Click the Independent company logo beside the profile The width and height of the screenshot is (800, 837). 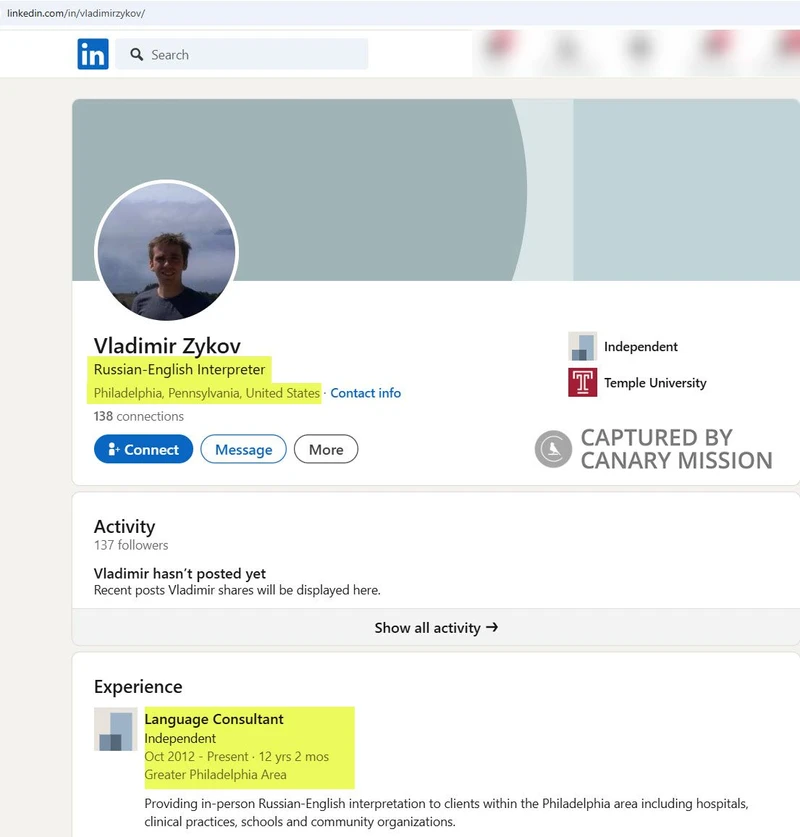coord(581,347)
